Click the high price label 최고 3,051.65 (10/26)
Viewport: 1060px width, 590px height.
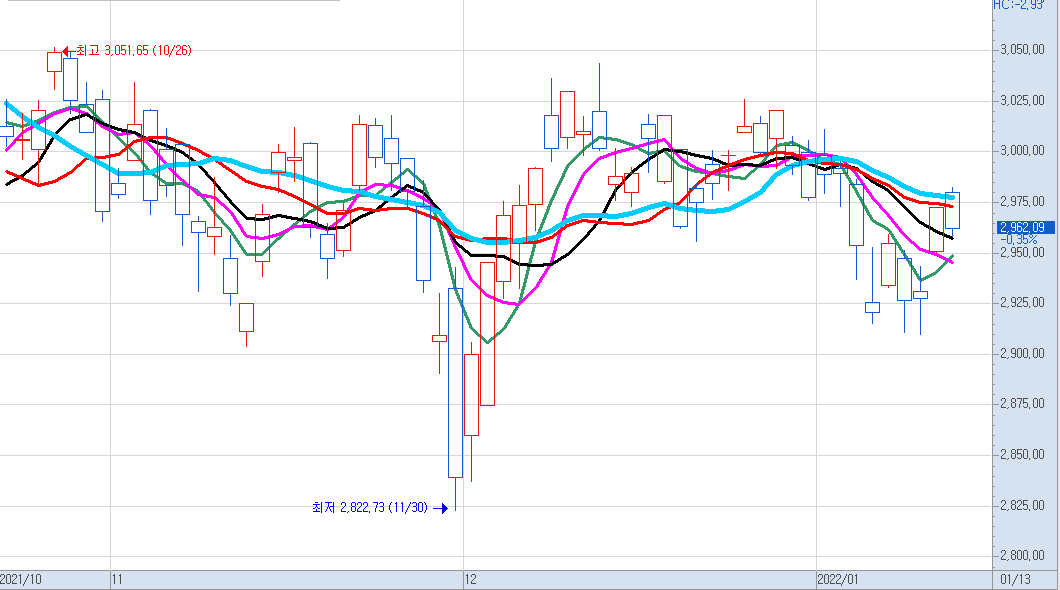[x=134, y=51]
